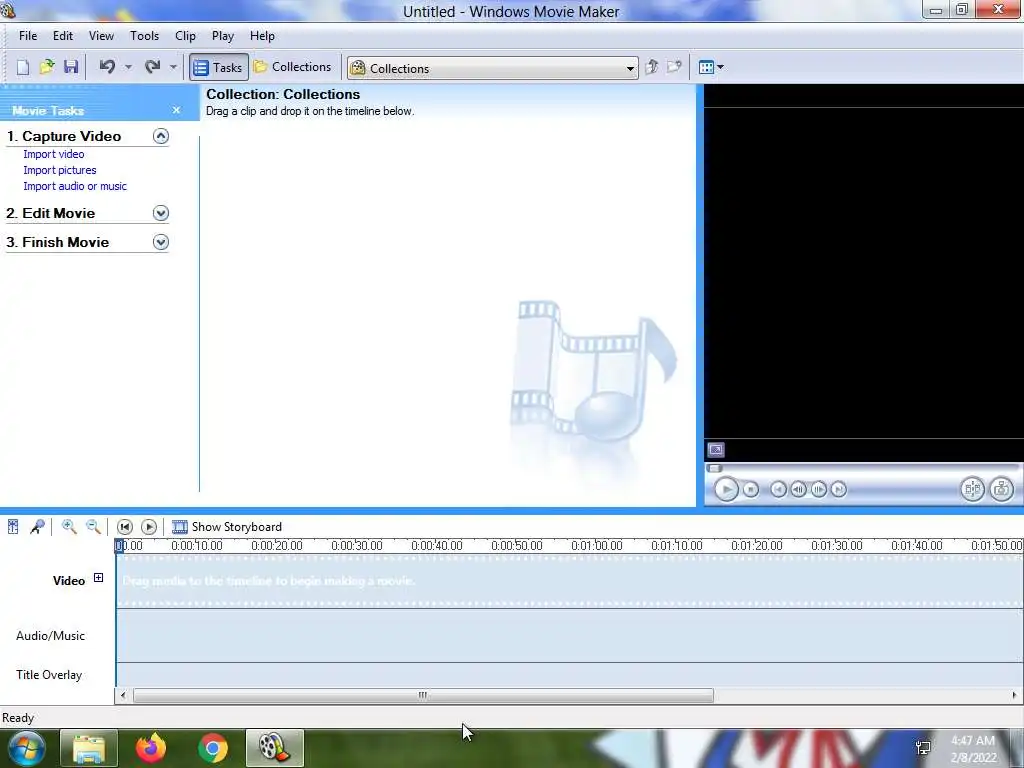This screenshot has width=1024, height=768.
Task: Open Google Chrome from the taskbar
Action: pyautogui.click(x=213, y=748)
